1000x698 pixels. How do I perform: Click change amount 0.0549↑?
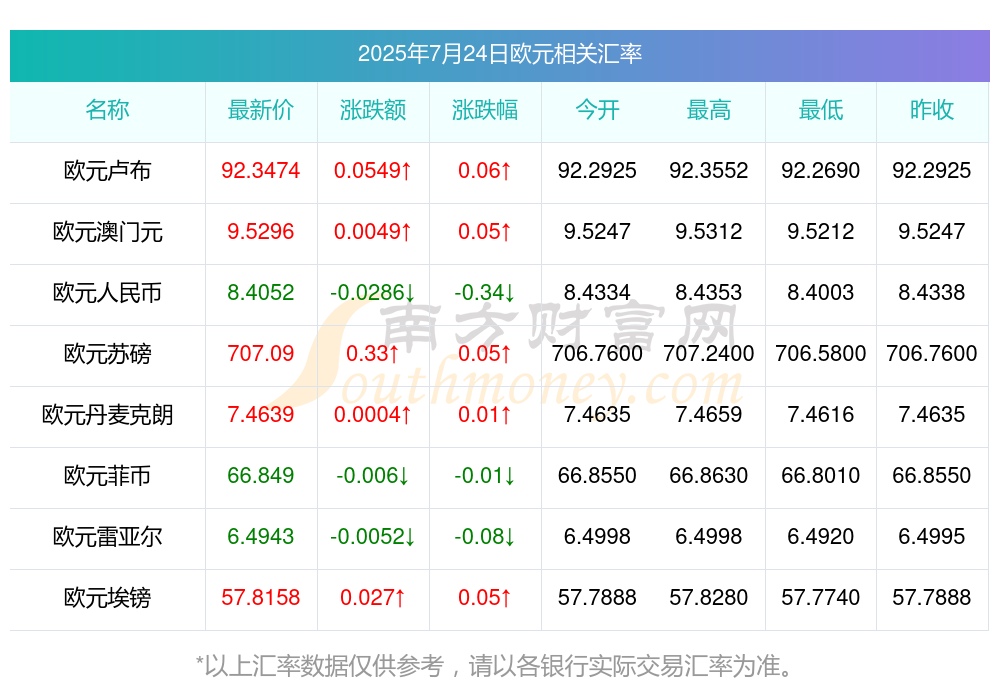[373, 170]
